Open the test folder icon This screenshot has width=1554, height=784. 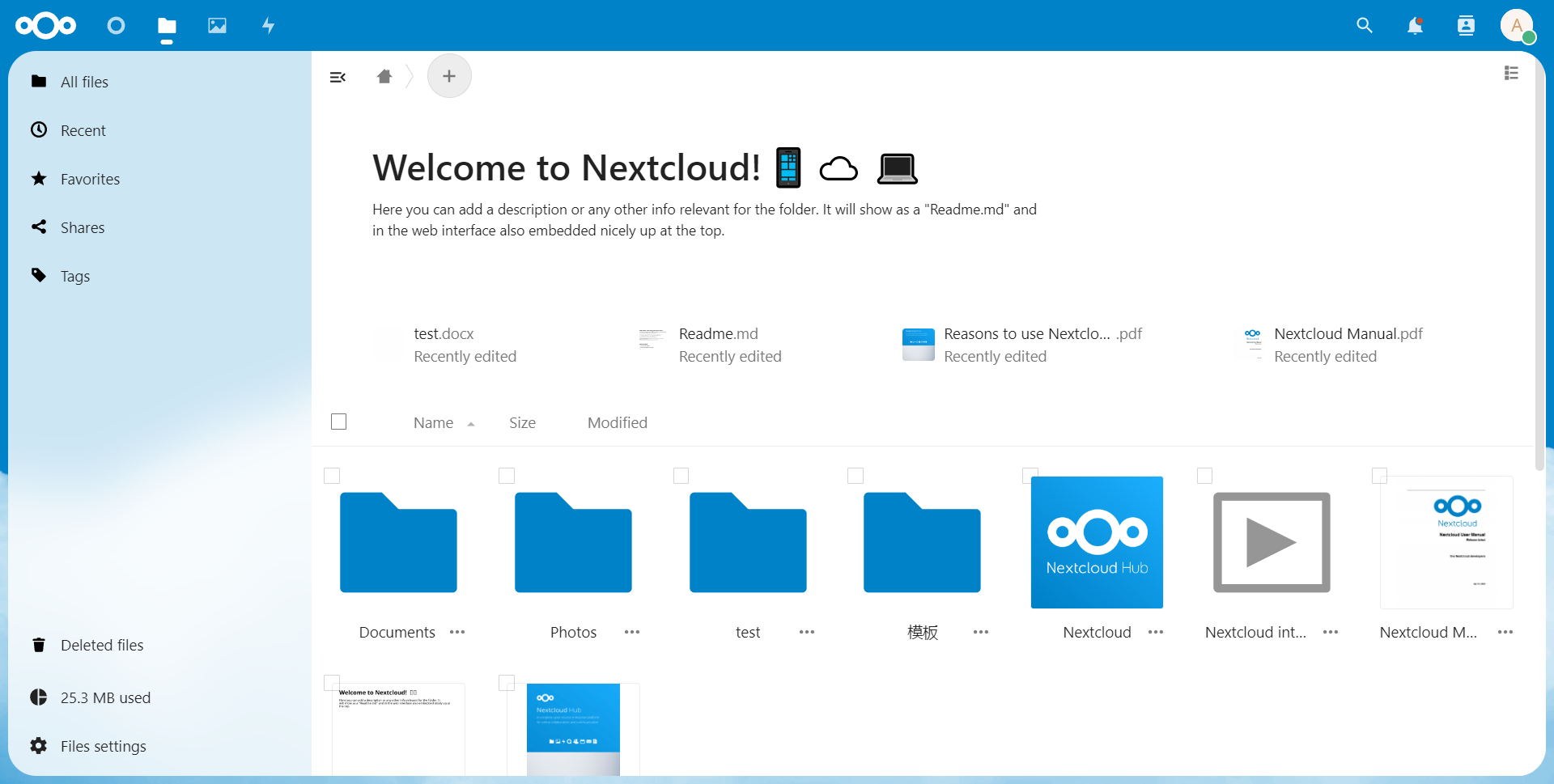click(x=748, y=542)
